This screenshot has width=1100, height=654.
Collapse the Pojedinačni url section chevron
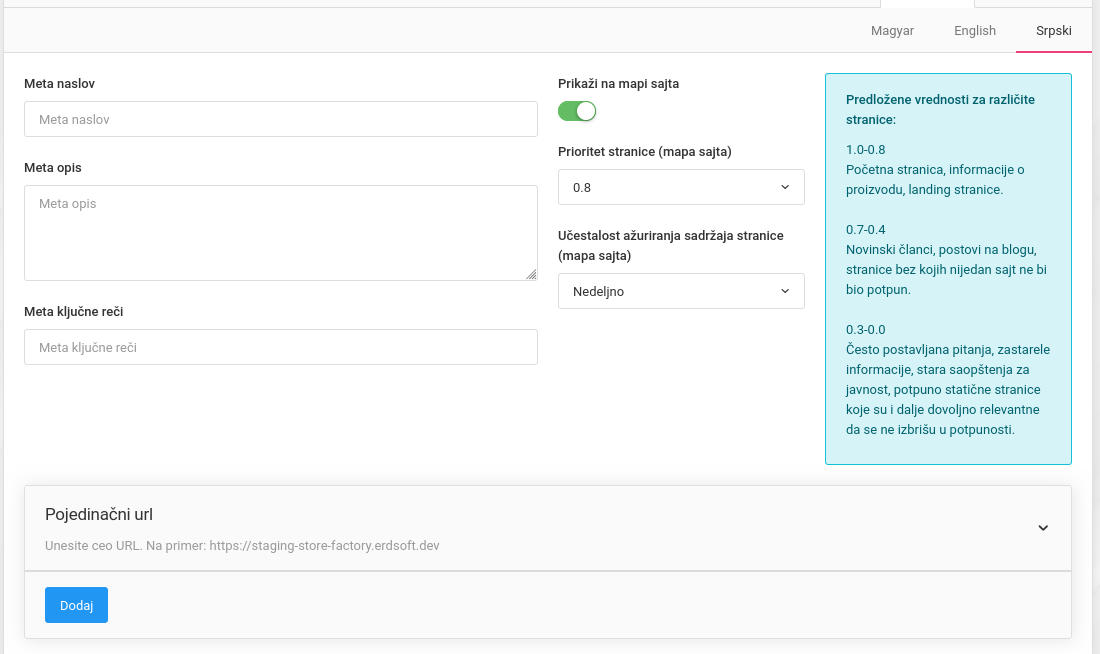[x=1043, y=528]
